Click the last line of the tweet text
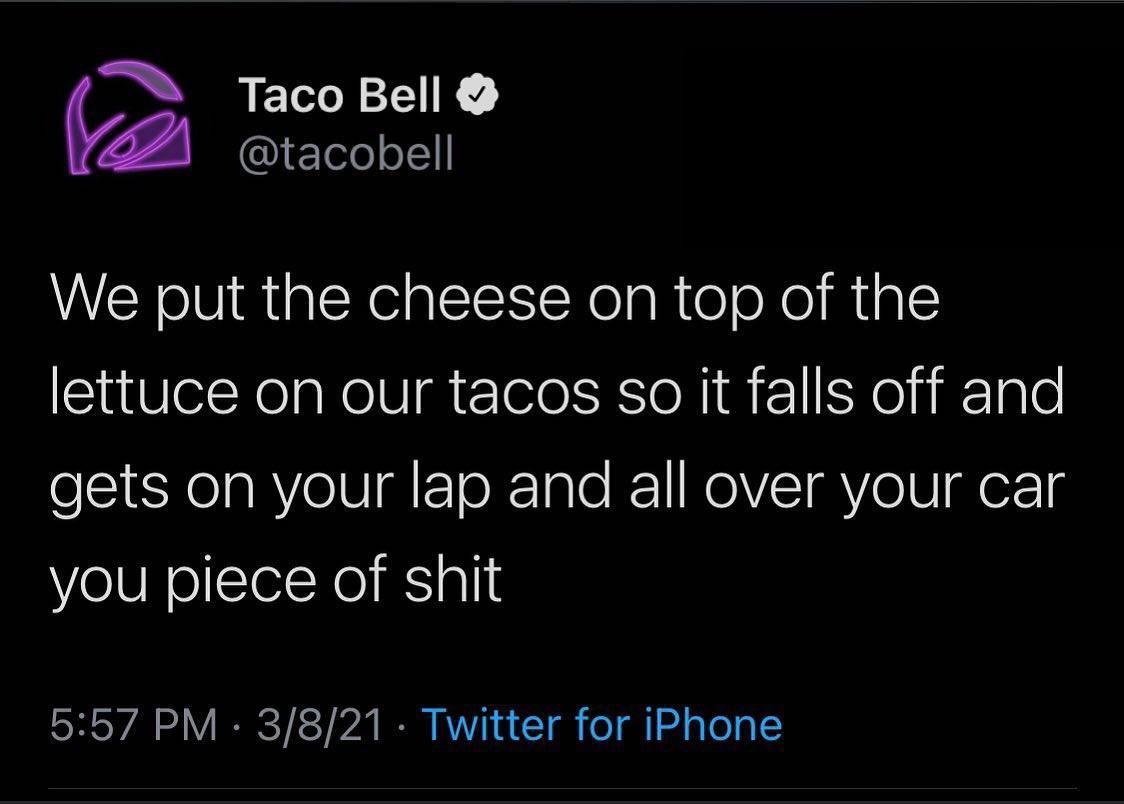This screenshot has height=804, width=1124. (275, 581)
